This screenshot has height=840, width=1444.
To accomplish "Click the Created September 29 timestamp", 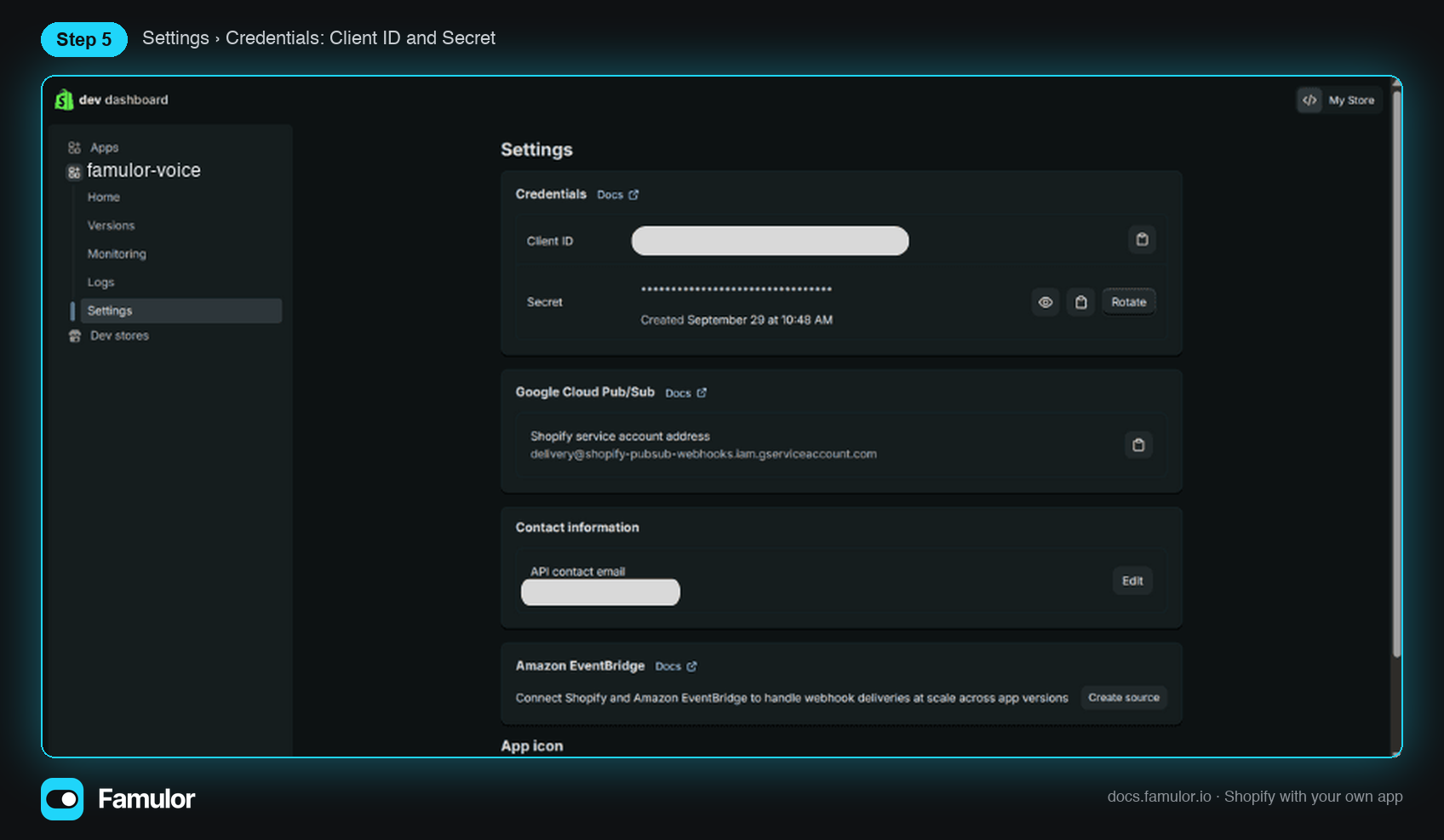I will tap(736, 320).
